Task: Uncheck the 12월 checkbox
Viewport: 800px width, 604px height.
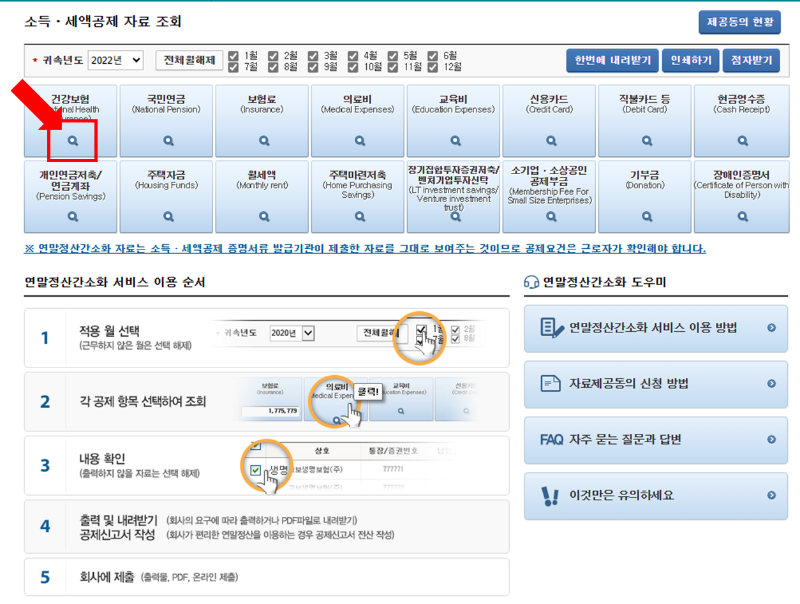Action: (432, 67)
